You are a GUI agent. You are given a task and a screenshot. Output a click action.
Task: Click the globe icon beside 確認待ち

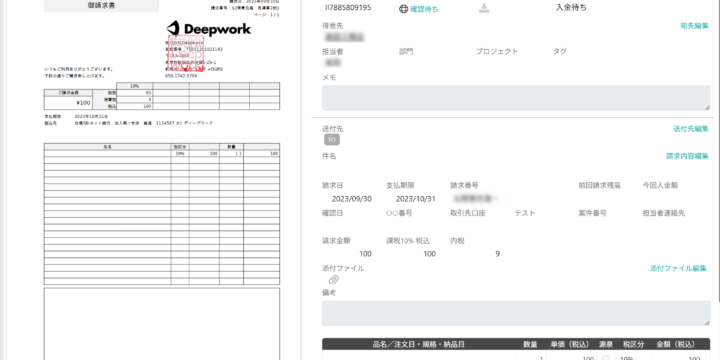tap(403, 9)
